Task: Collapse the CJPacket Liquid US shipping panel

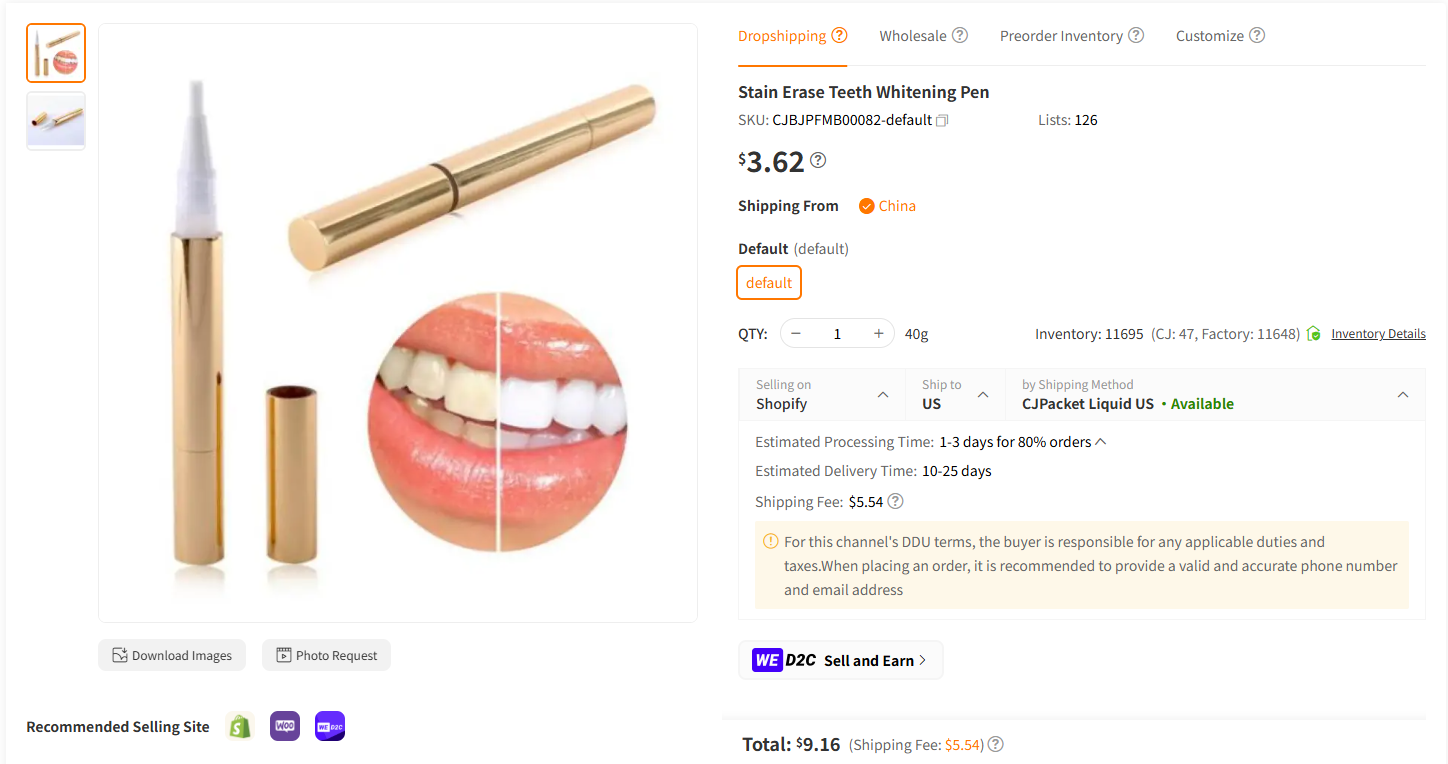Action: pos(1402,394)
